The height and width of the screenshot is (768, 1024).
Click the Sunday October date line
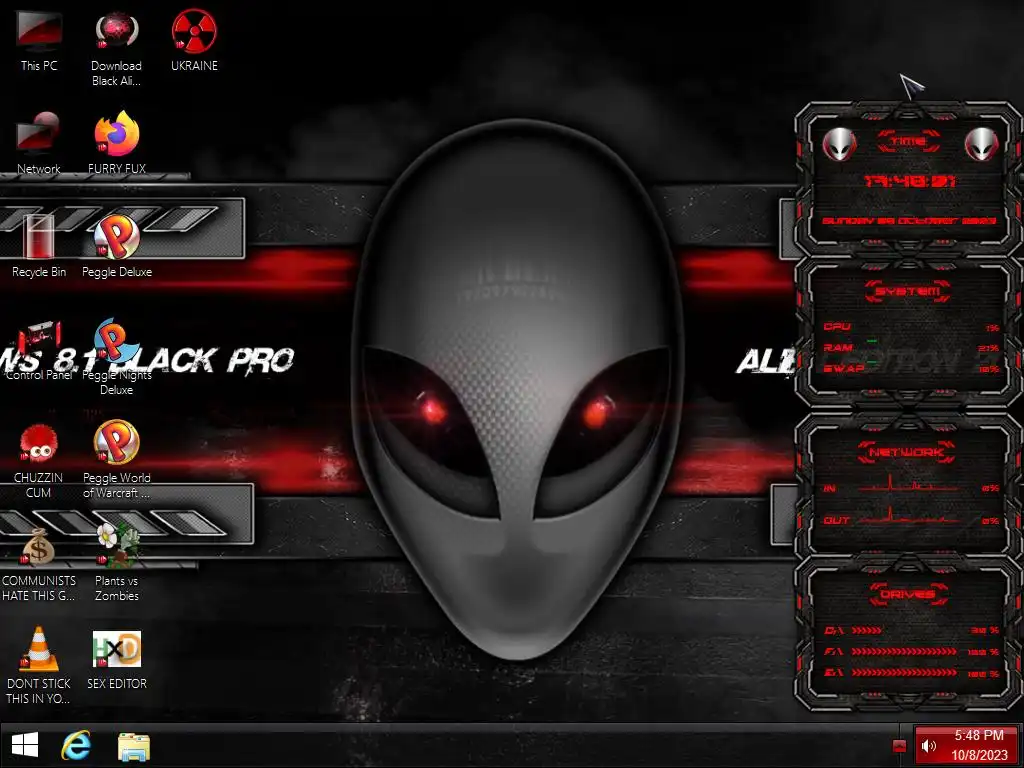pyautogui.click(x=909, y=221)
